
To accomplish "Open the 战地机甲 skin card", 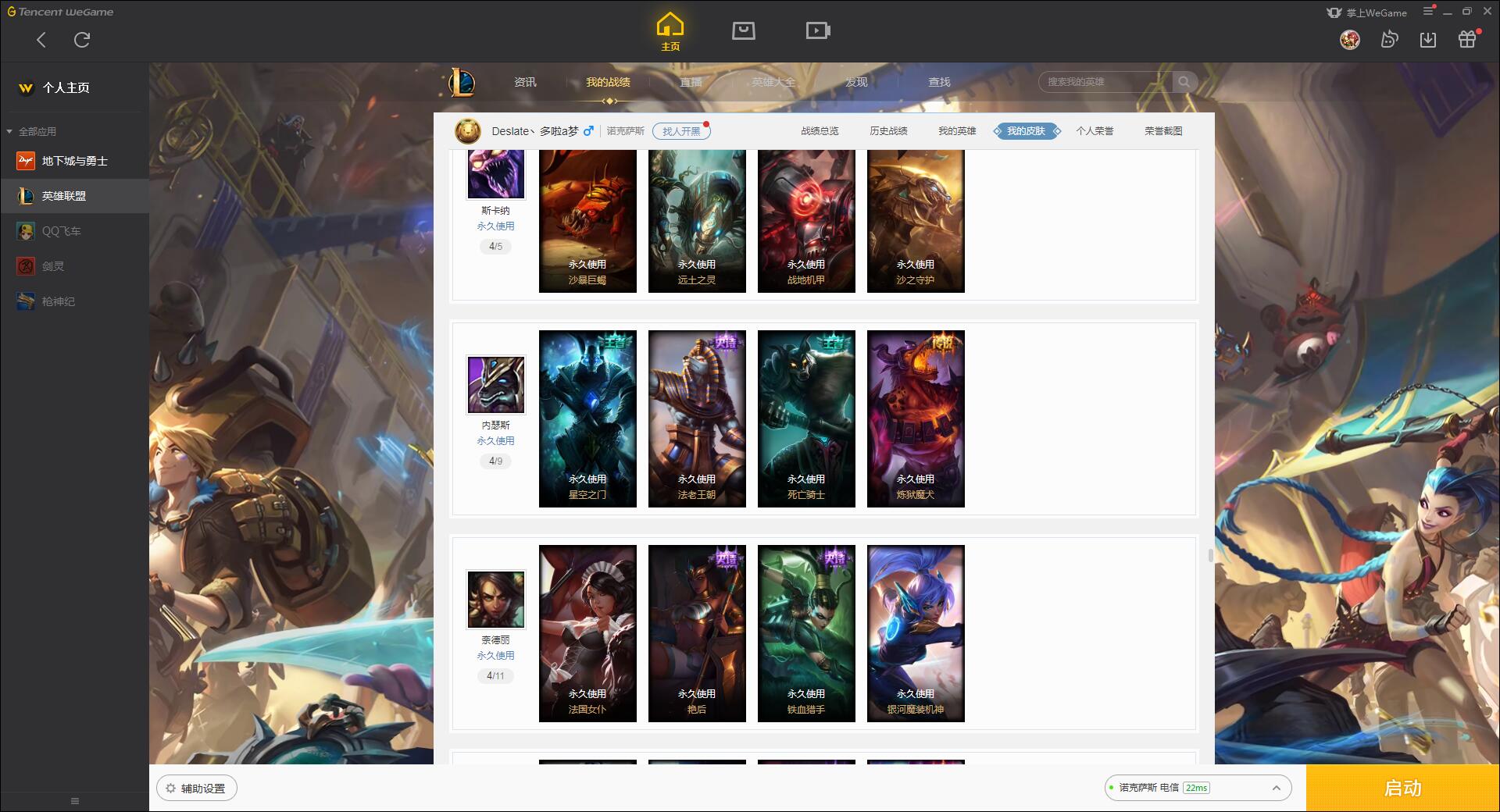I will point(806,221).
